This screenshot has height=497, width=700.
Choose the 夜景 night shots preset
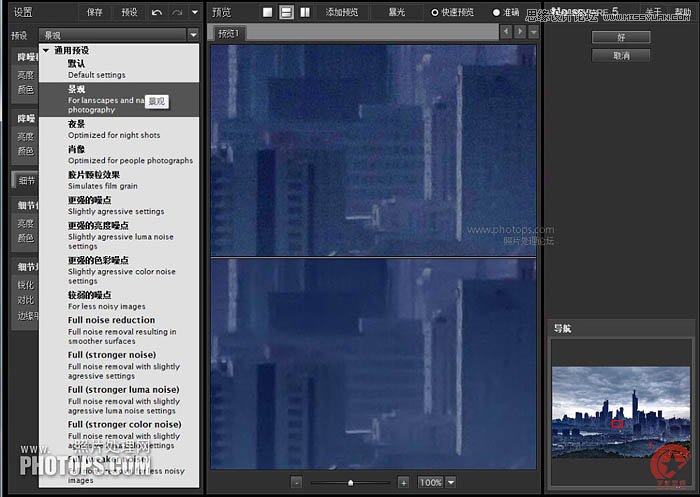tap(119, 129)
